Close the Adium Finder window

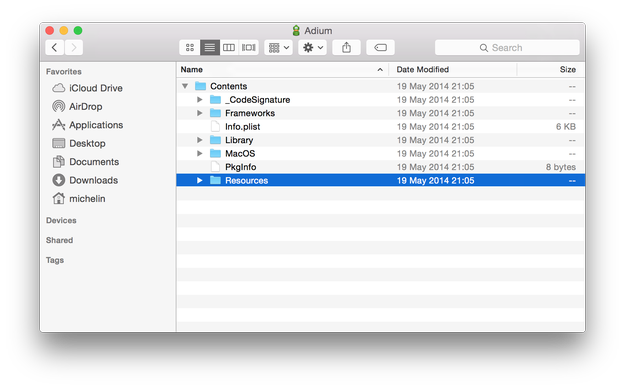click(49, 30)
